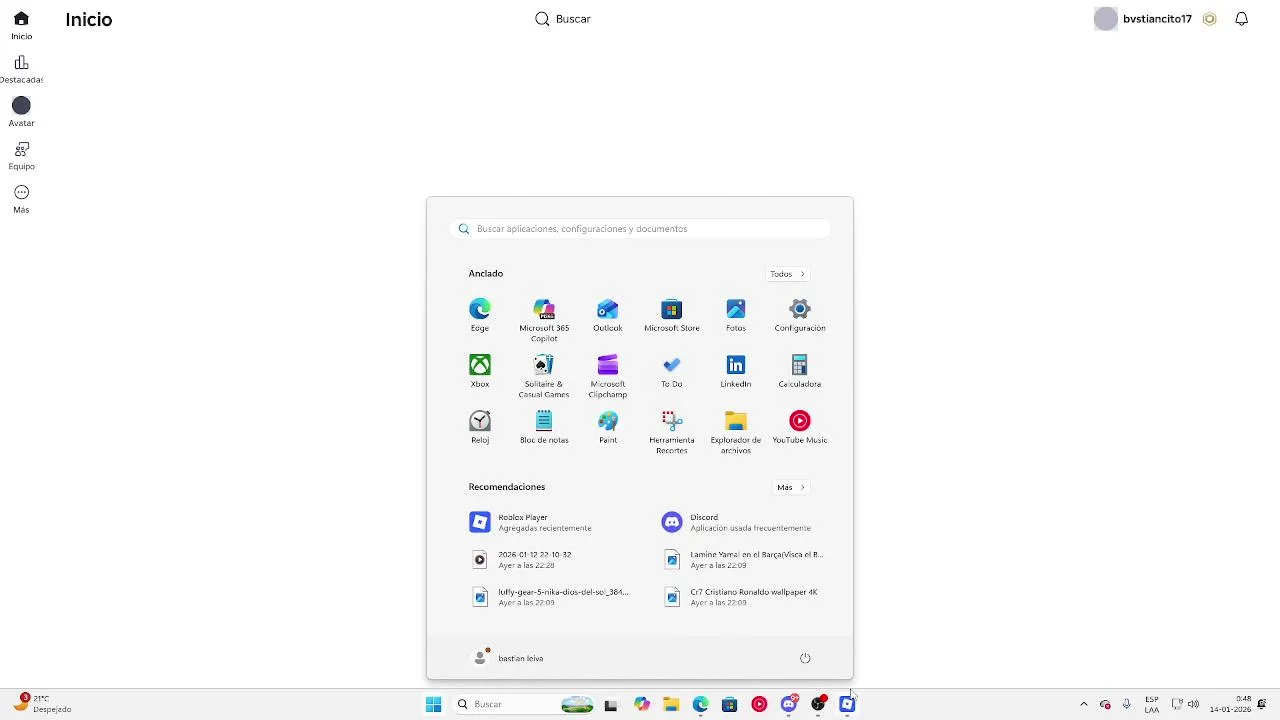Launch Bloc de notas
This screenshot has height=720, width=1280.
click(x=544, y=427)
